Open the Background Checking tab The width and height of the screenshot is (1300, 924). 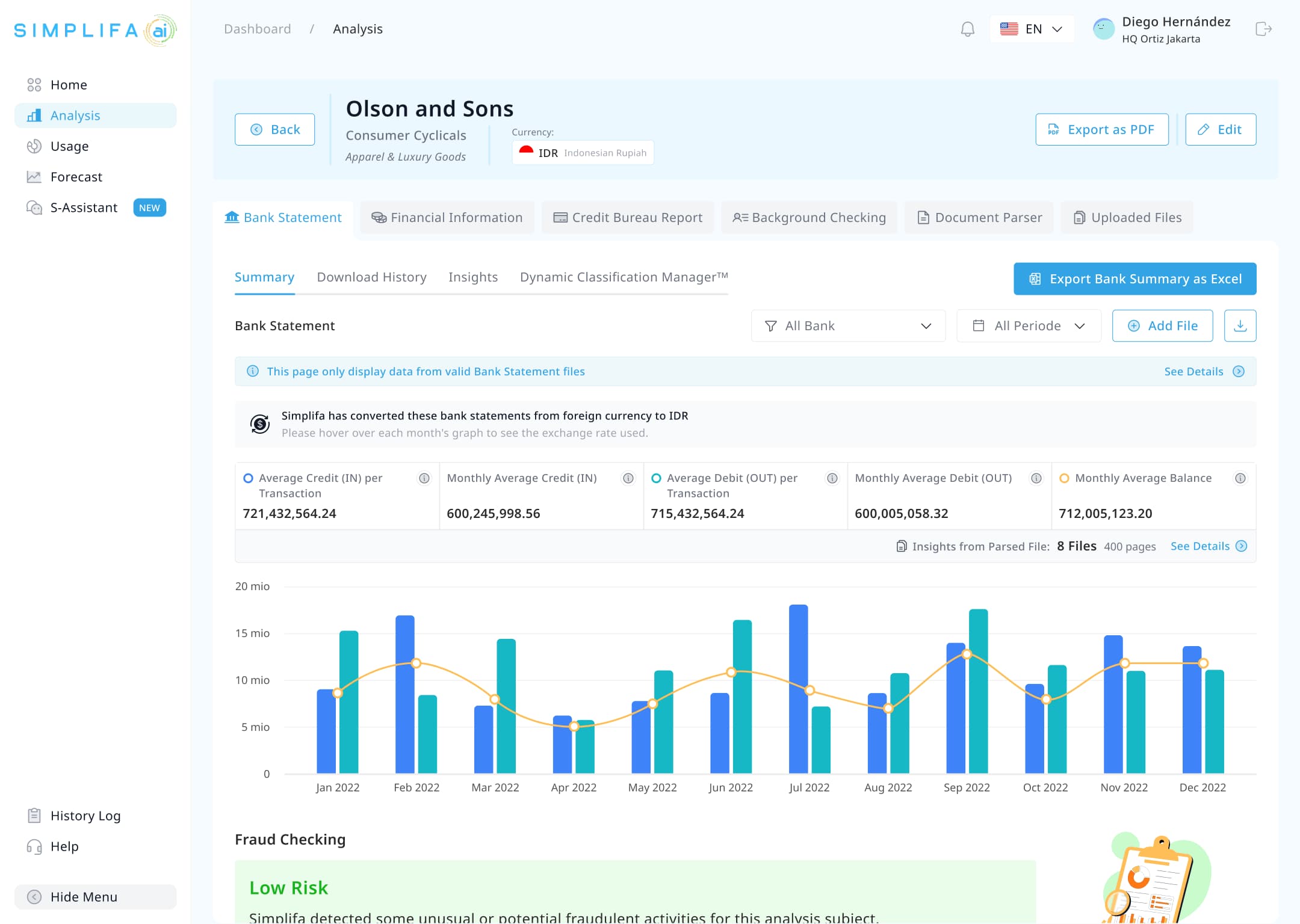coord(809,217)
